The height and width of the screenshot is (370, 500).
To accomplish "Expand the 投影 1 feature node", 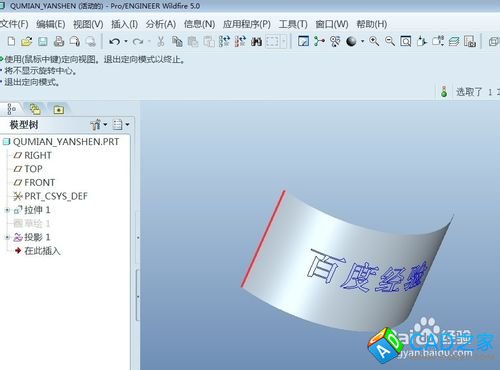I will click(7, 237).
